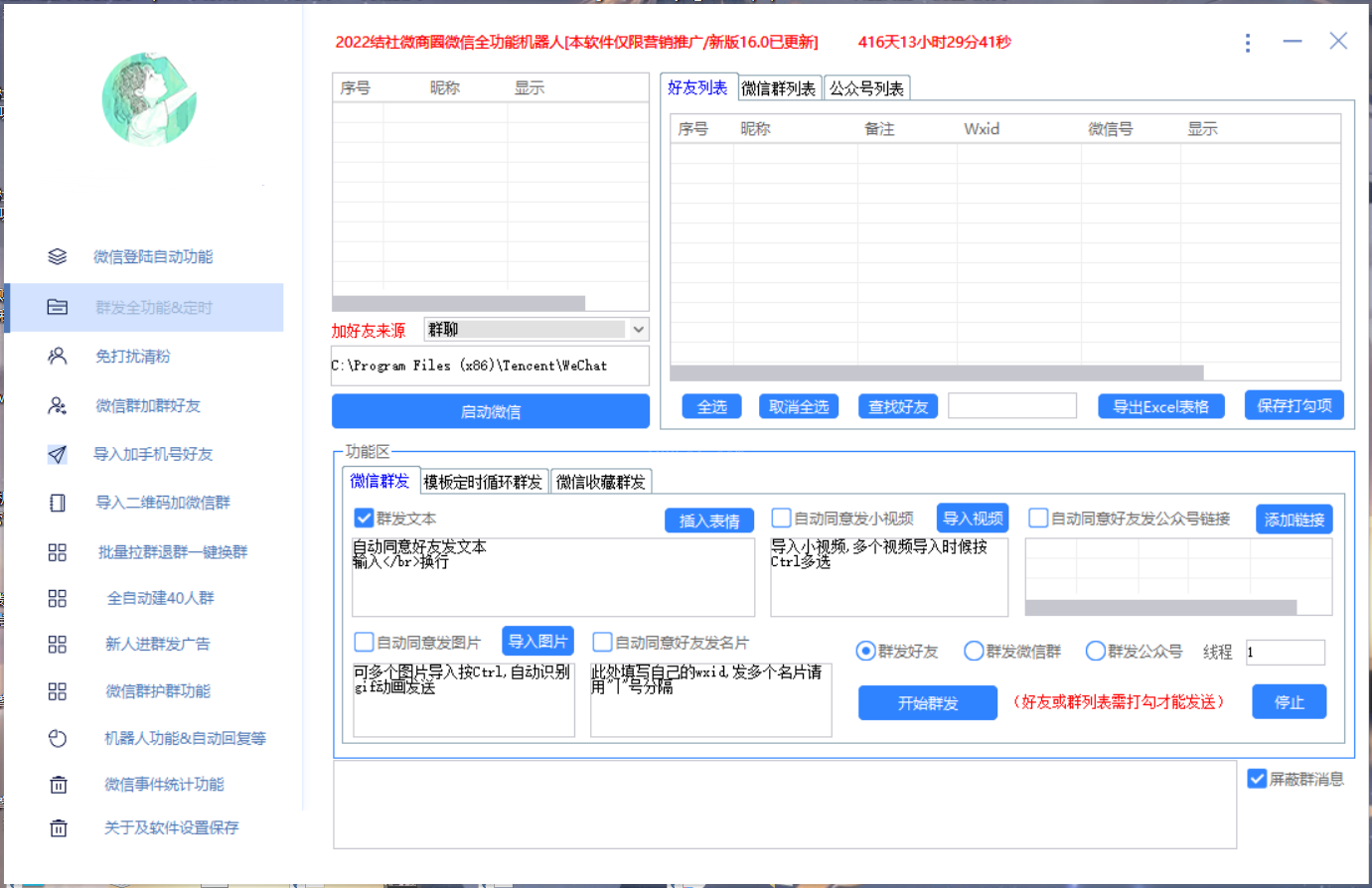Click the grid icon beside 批量拉群退群一键换群
The image size is (1372, 888).
pos(58,552)
